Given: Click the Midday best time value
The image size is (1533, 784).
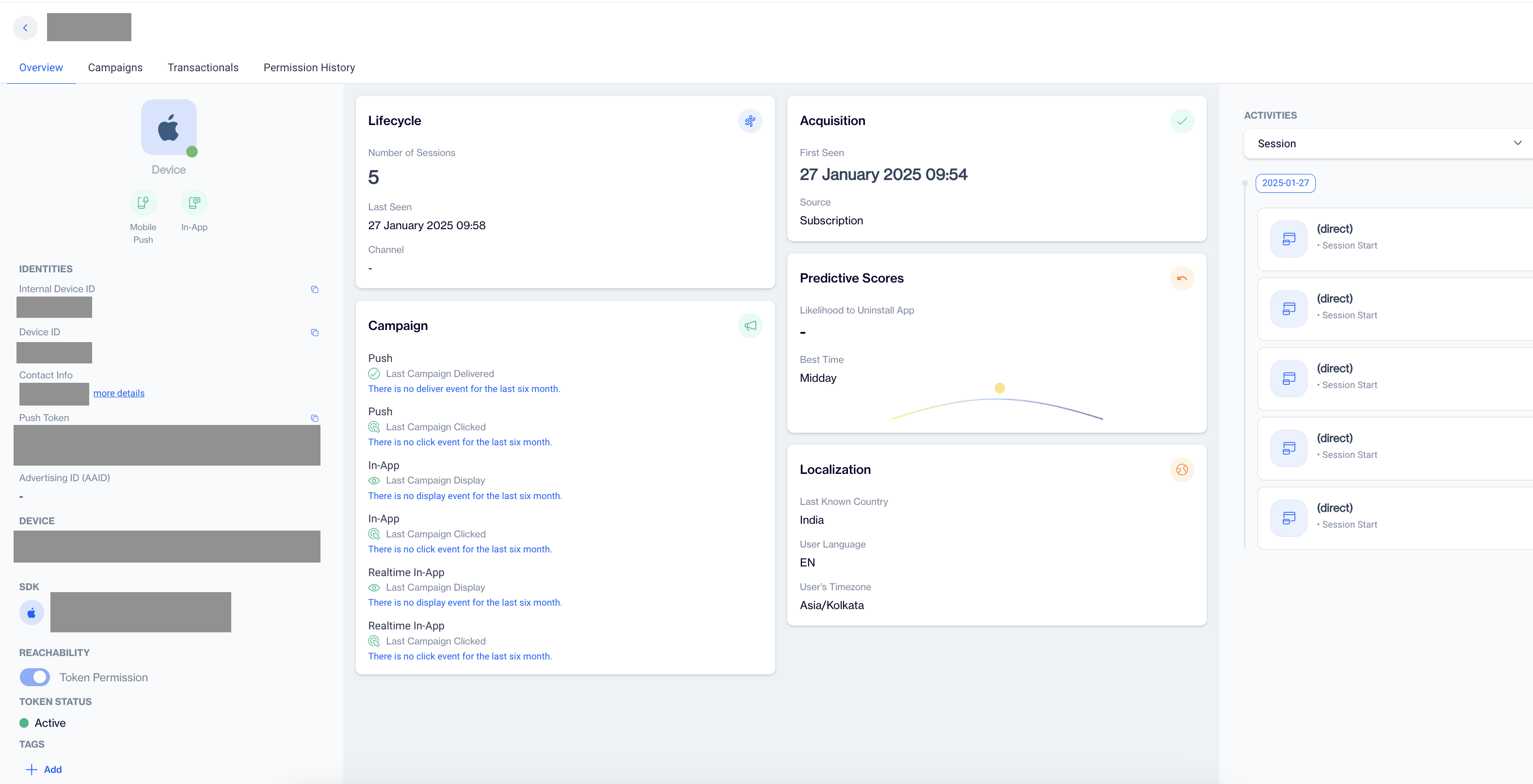Looking at the screenshot, I should (818, 378).
